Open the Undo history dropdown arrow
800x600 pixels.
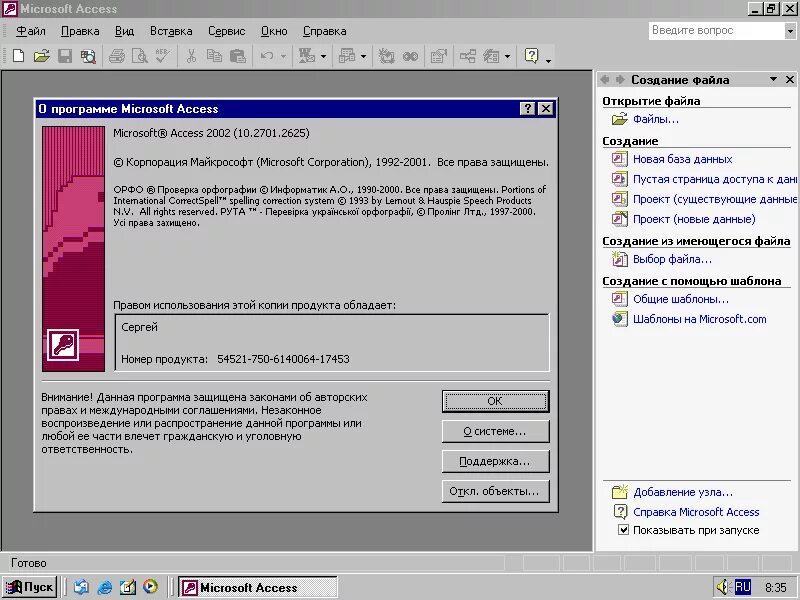tap(283, 56)
